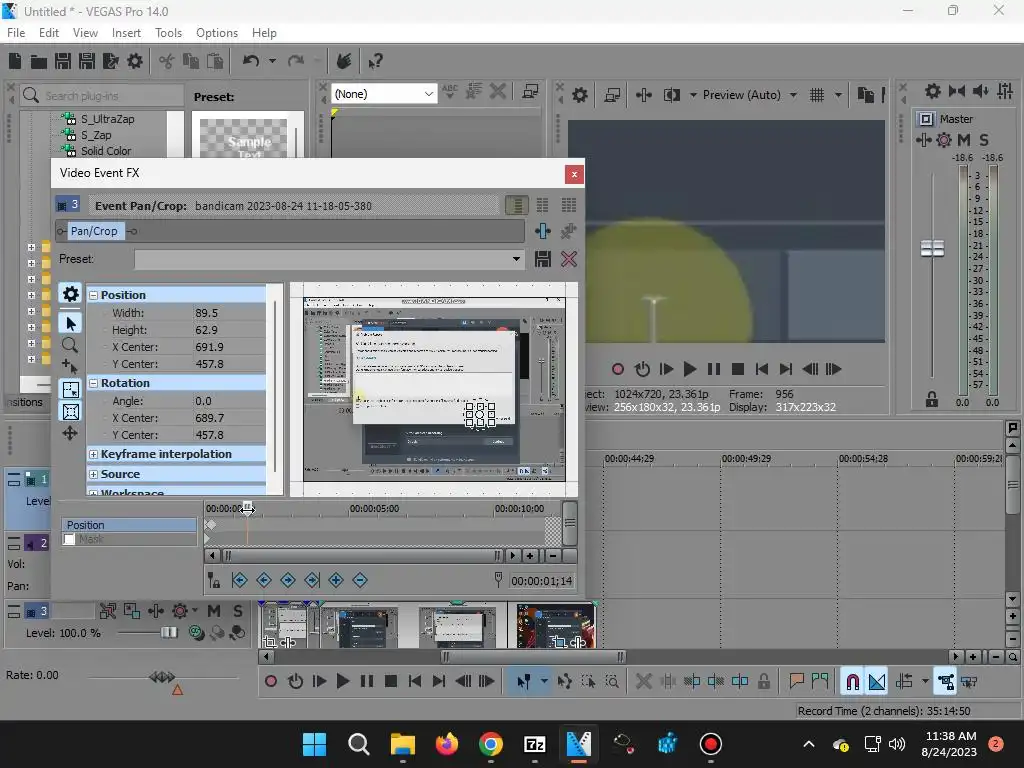This screenshot has height=768, width=1024.
Task: Collapse the Position section
Action: pos(93,295)
